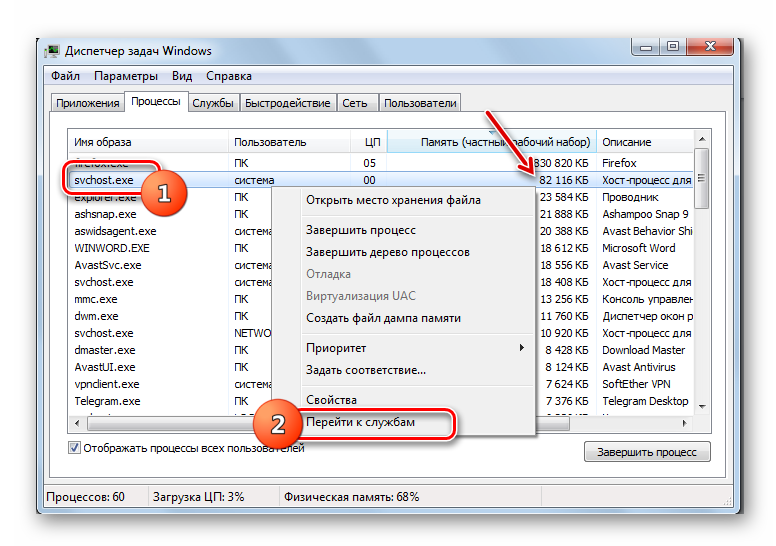
Task: Close the Task Manager window
Action: [x=710, y=47]
